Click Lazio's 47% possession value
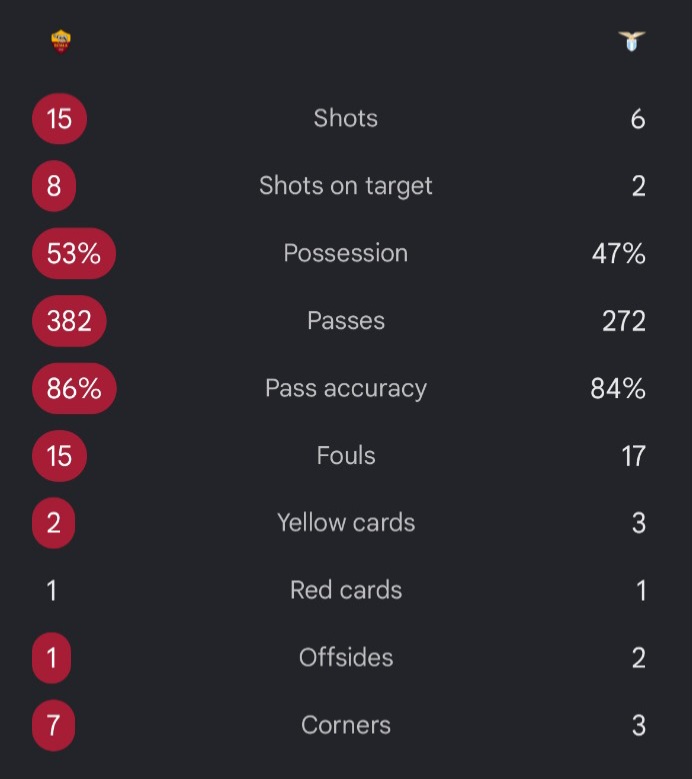 618,253
